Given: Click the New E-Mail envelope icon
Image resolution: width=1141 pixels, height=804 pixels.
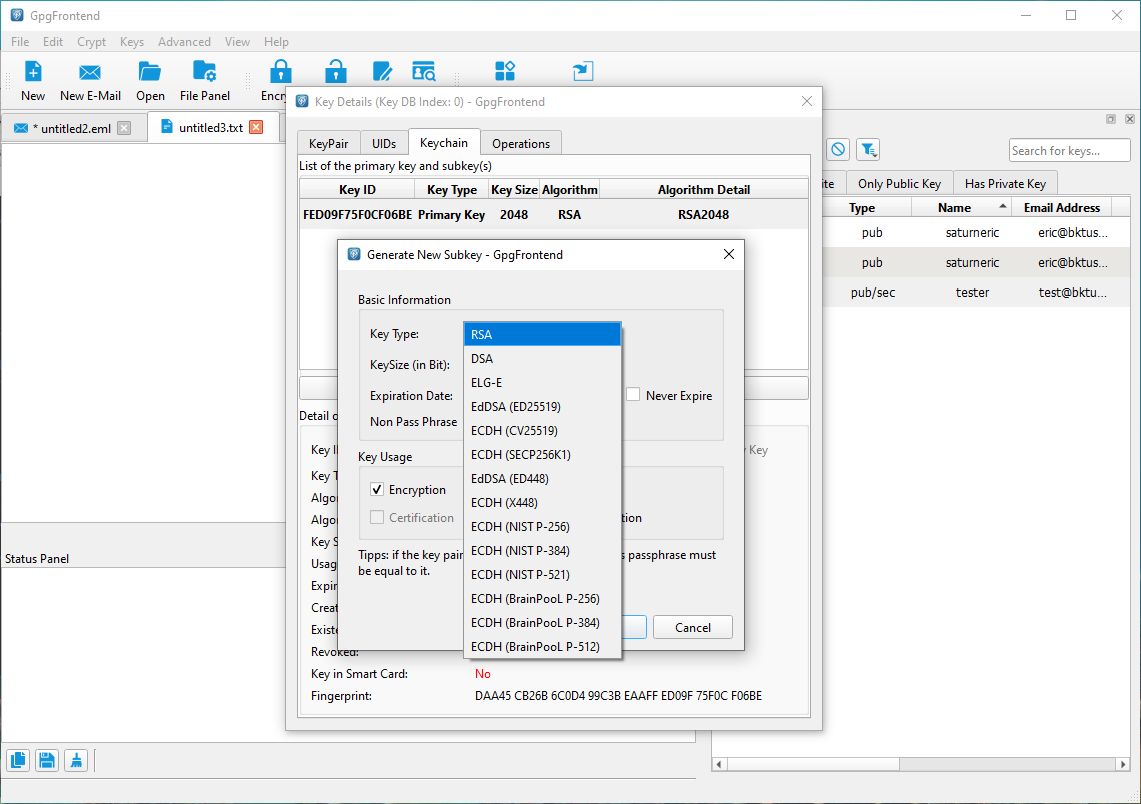Looking at the screenshot, I should [x=90, y=71].
